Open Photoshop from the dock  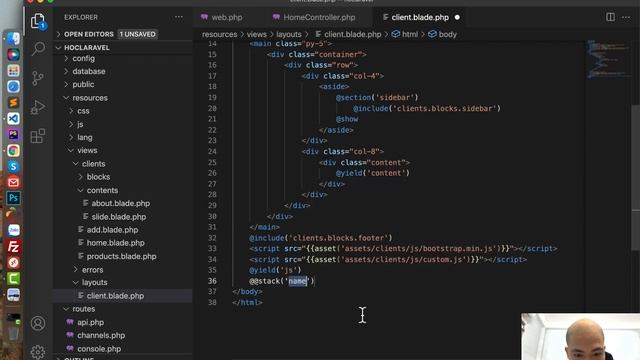13,198
